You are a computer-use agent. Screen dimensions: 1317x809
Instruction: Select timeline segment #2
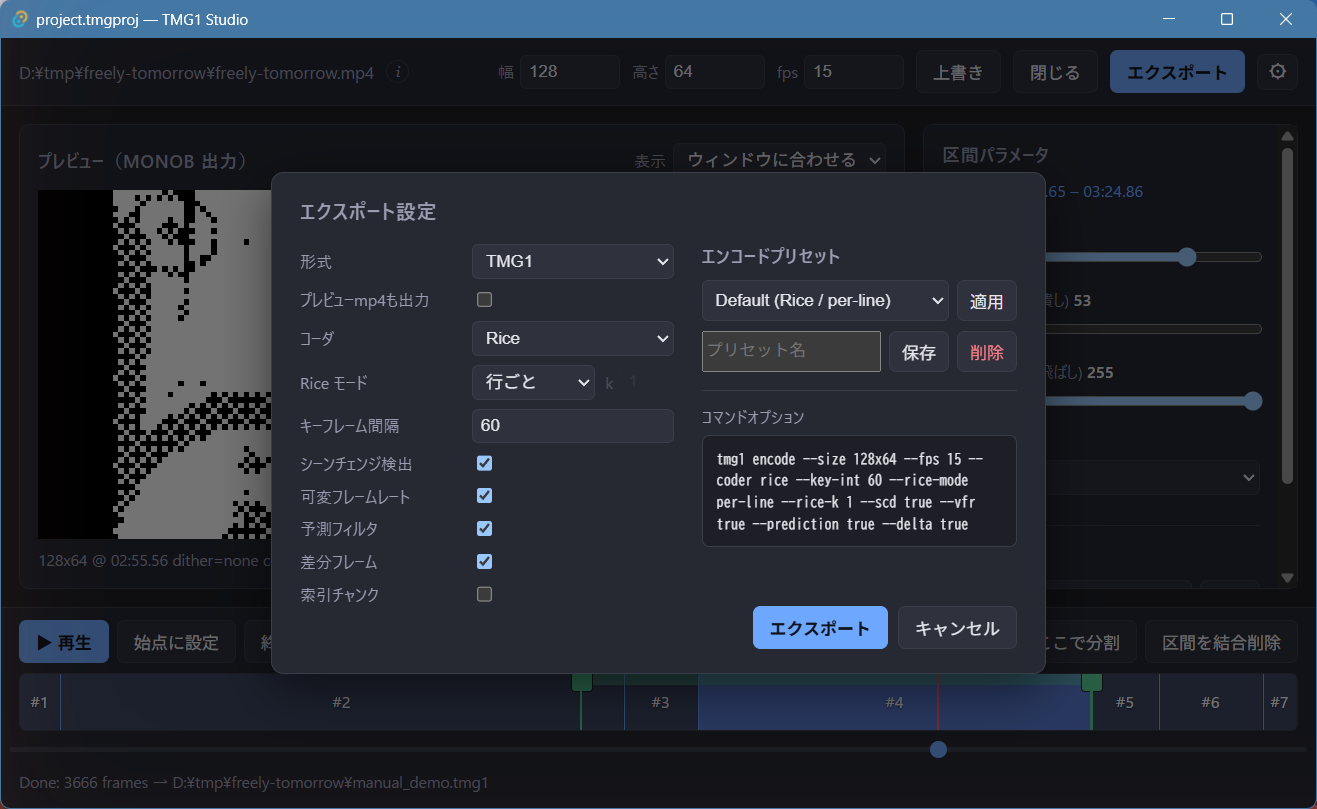(x=341, y=702)
